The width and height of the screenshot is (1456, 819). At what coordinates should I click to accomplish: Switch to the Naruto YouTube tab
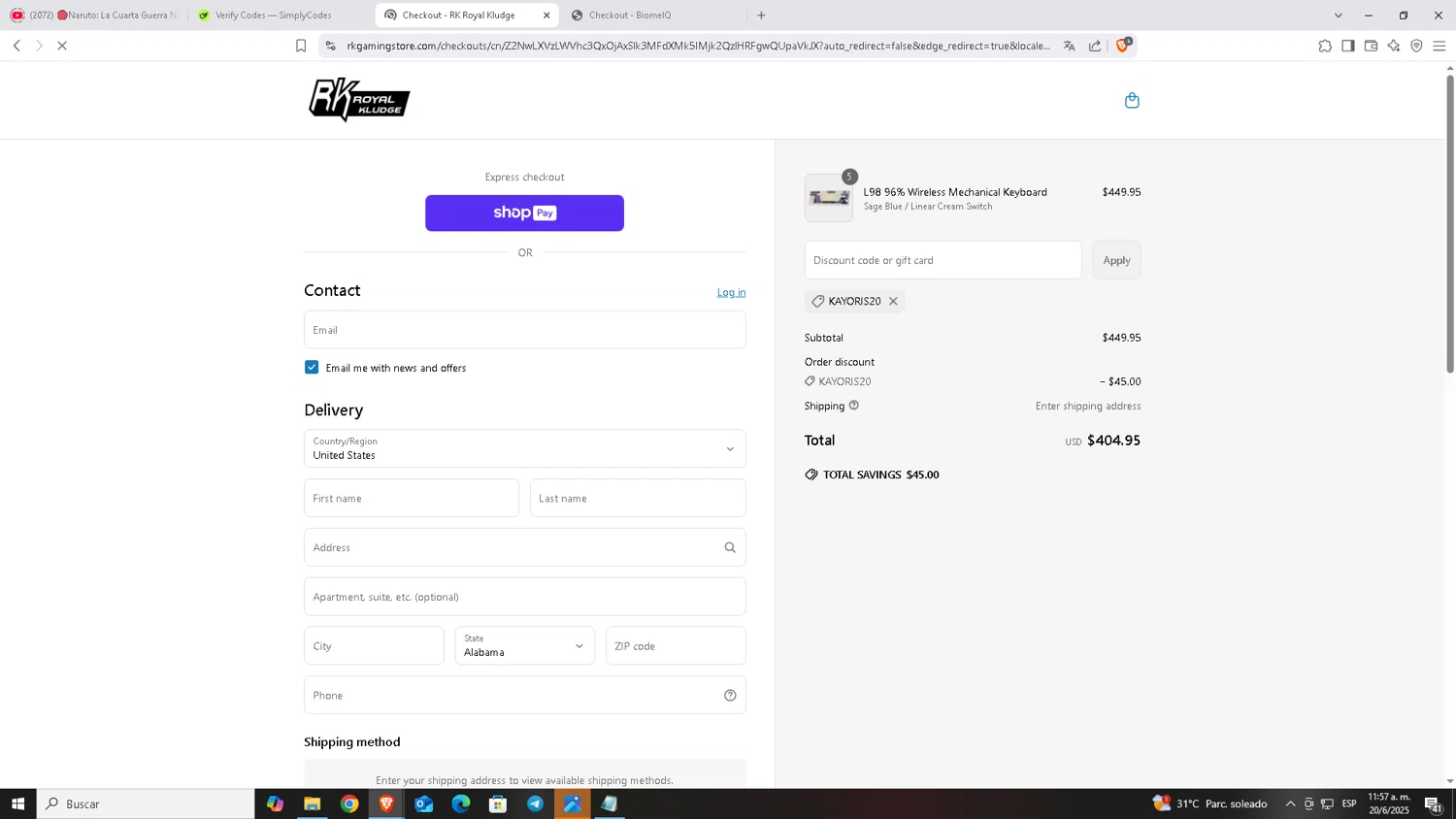94,16
